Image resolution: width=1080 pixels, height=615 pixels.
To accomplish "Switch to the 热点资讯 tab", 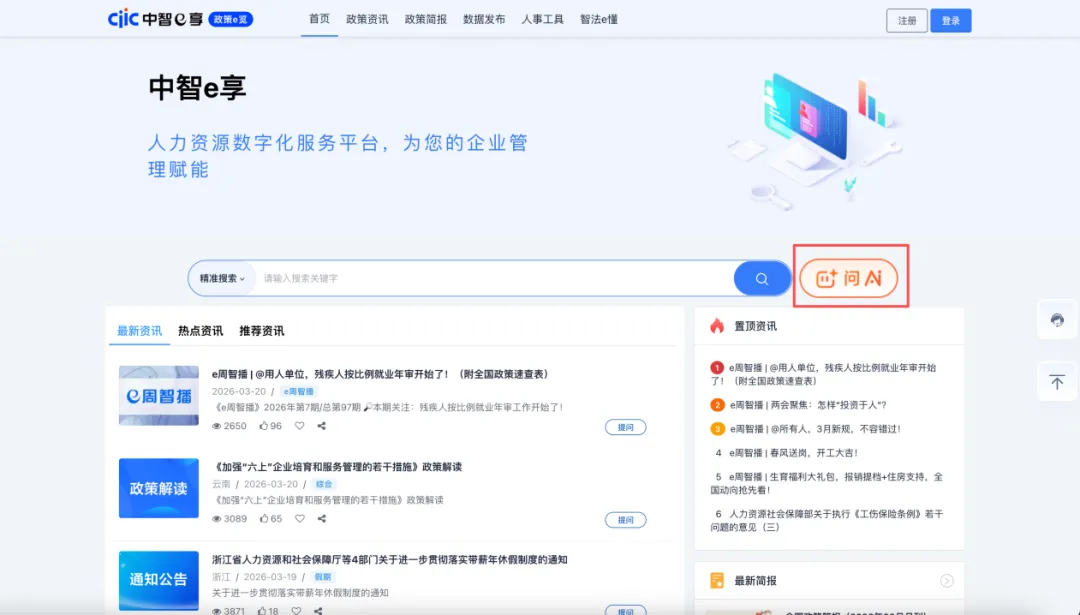I will tap(200, 331).
